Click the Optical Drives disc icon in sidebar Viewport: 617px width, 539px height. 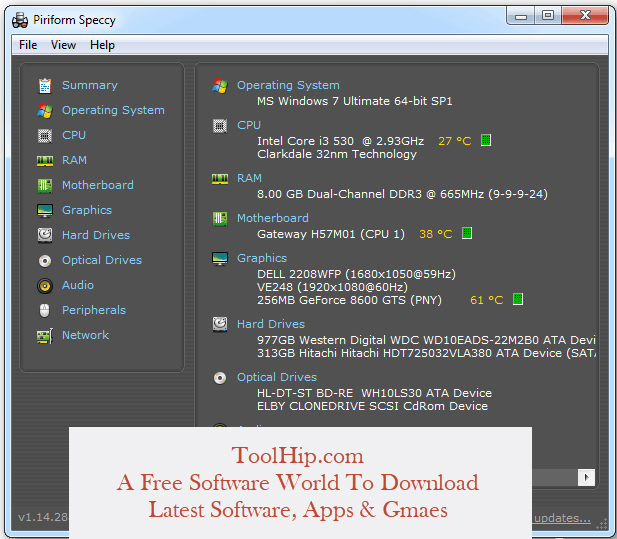(45, 261)
